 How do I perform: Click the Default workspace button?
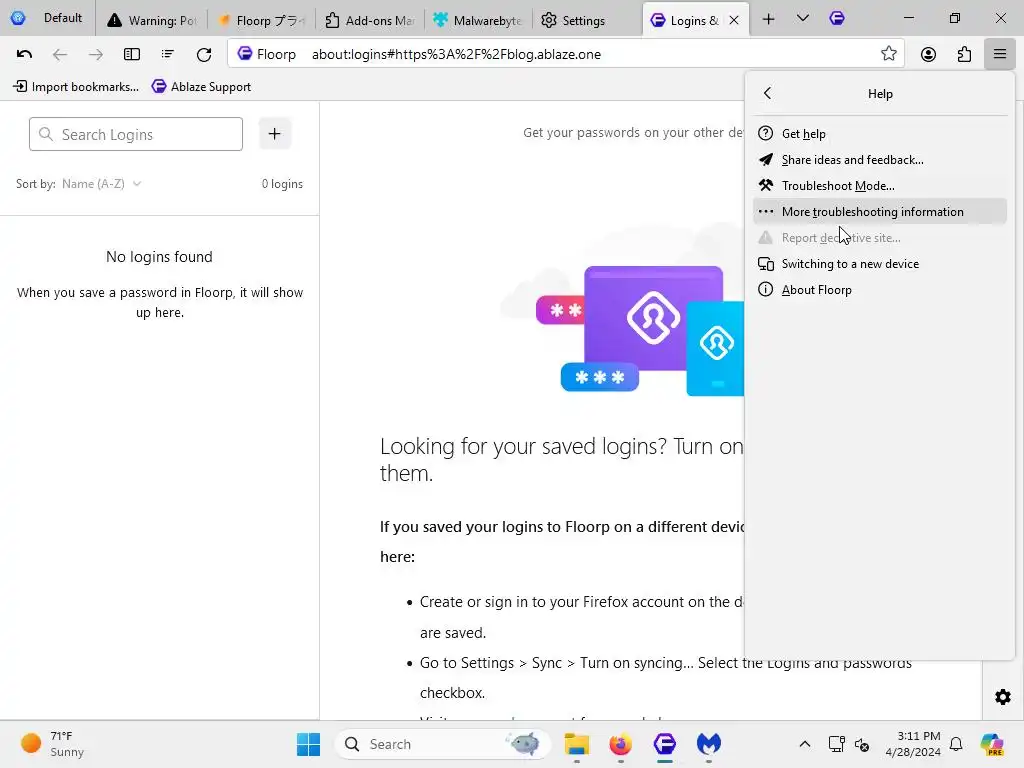46,18
